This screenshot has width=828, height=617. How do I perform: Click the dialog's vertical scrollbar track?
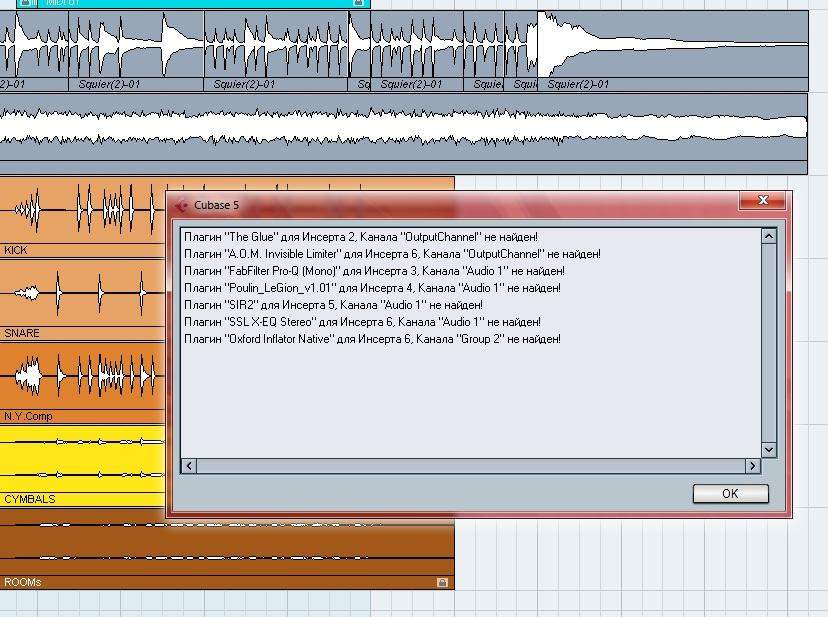click(x=769, y=343)
